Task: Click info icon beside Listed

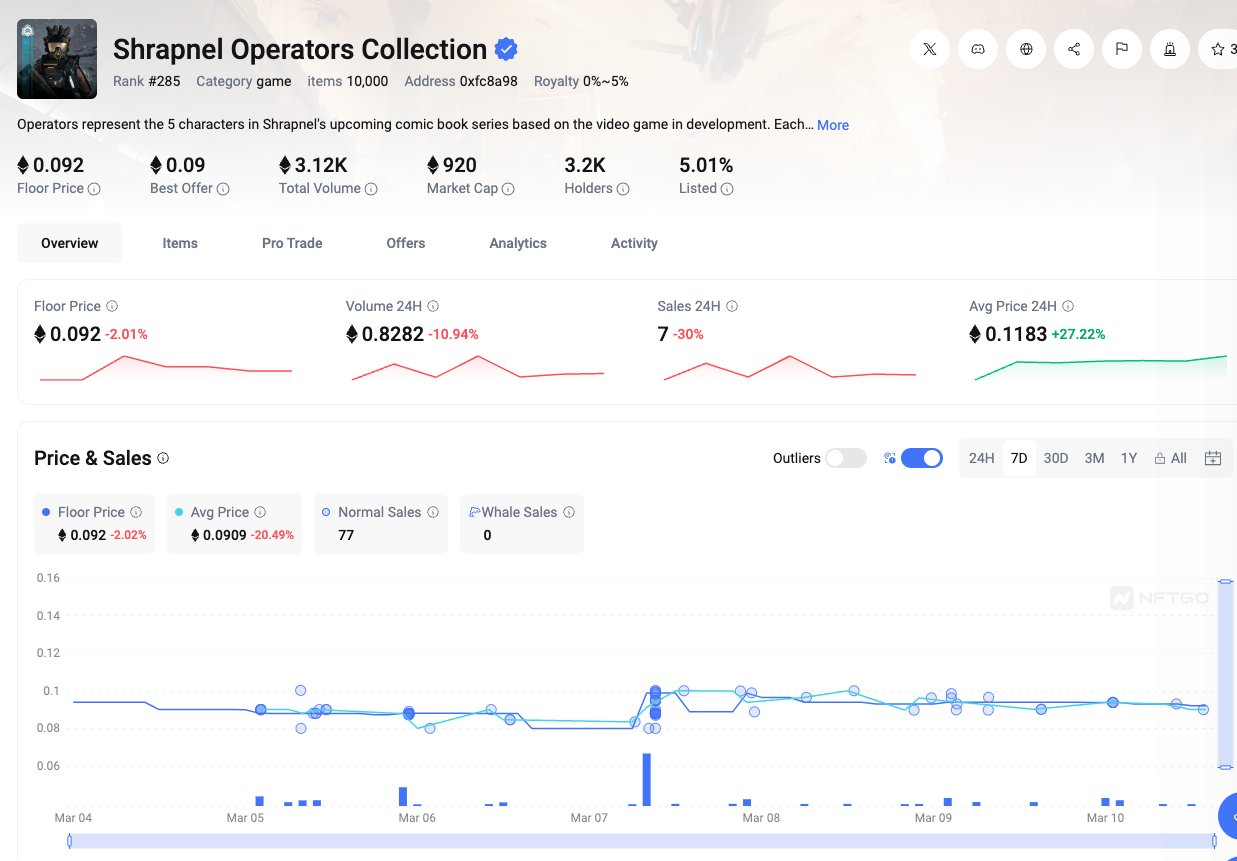Action: point(727,189)
